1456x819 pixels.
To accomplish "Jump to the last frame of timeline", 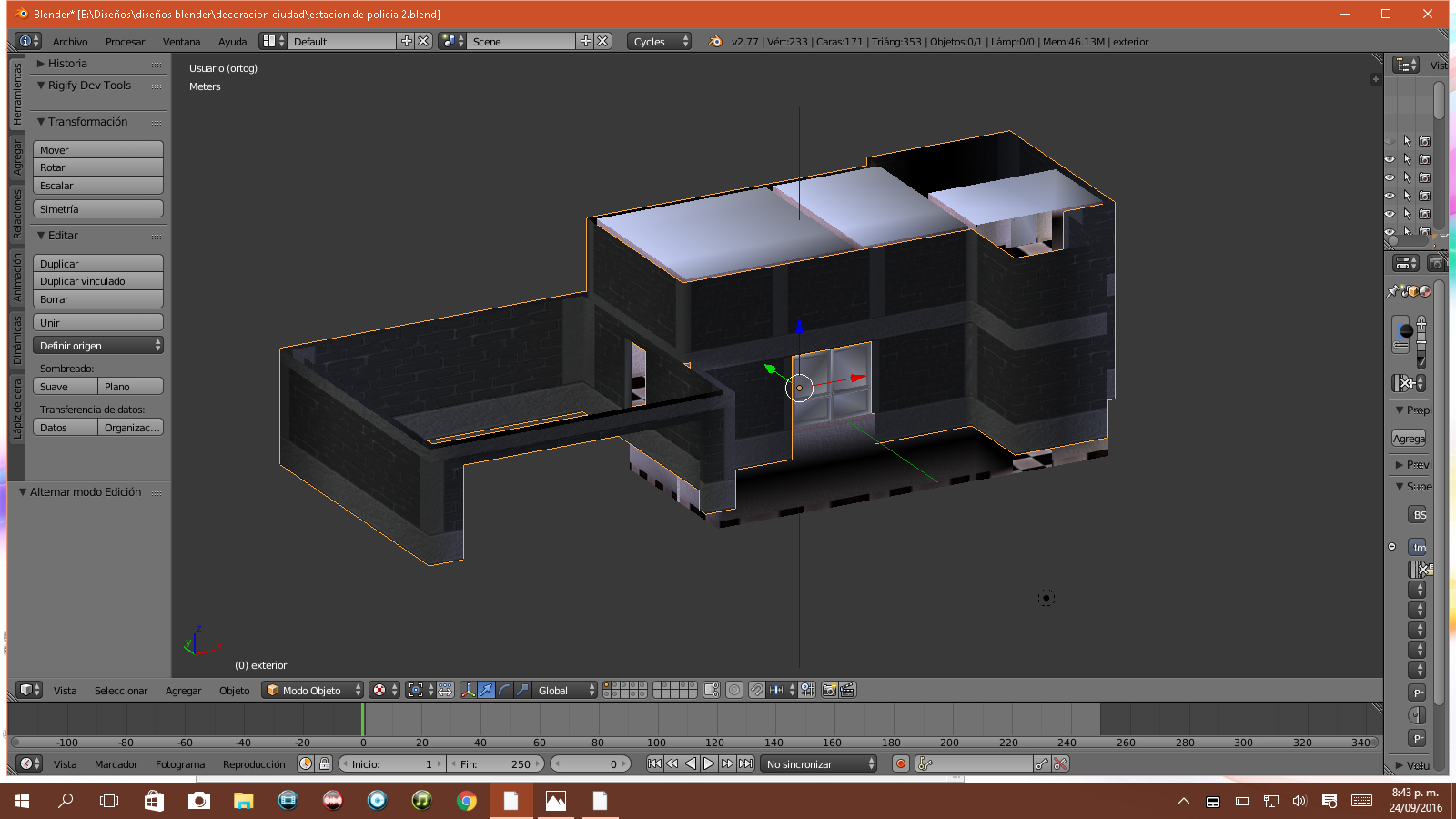I will click(746, 763).
